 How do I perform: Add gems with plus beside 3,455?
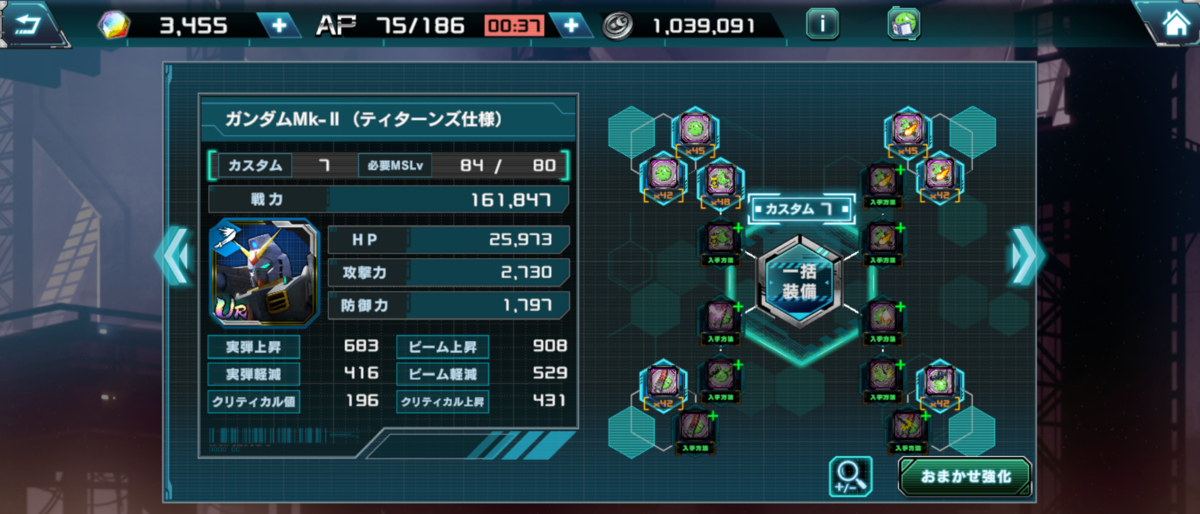279,25
